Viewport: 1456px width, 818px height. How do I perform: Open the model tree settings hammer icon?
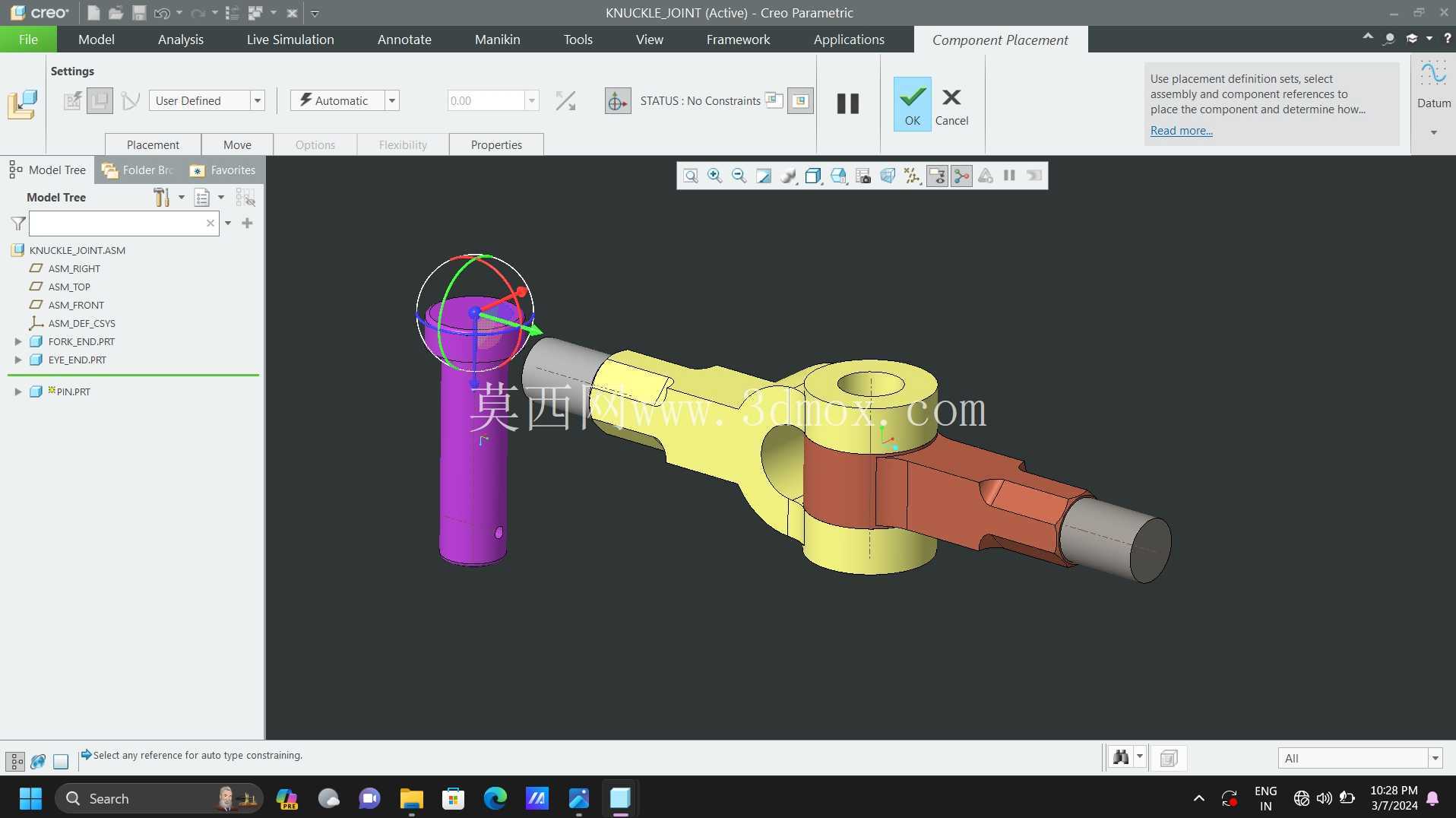point(161,198)
